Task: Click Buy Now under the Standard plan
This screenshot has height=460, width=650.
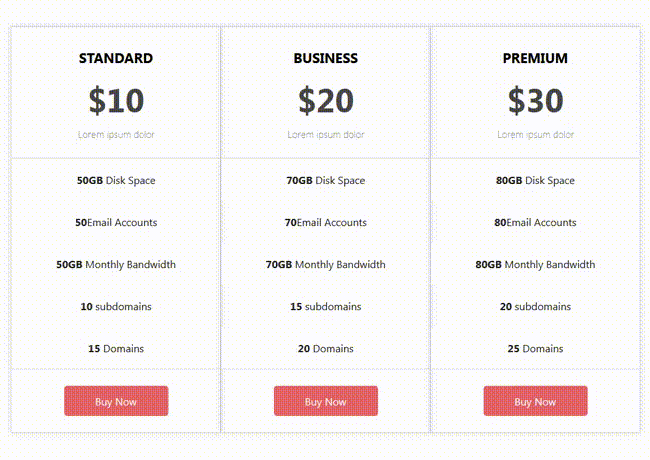Action: point(116,401)
